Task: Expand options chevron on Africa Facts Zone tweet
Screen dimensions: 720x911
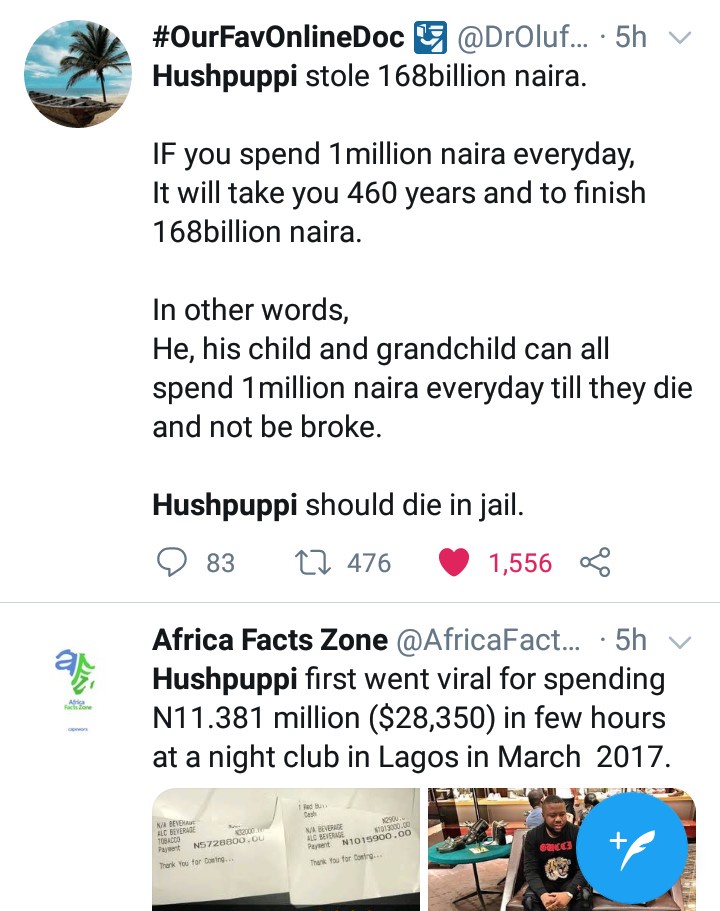Action: [679, 640]
